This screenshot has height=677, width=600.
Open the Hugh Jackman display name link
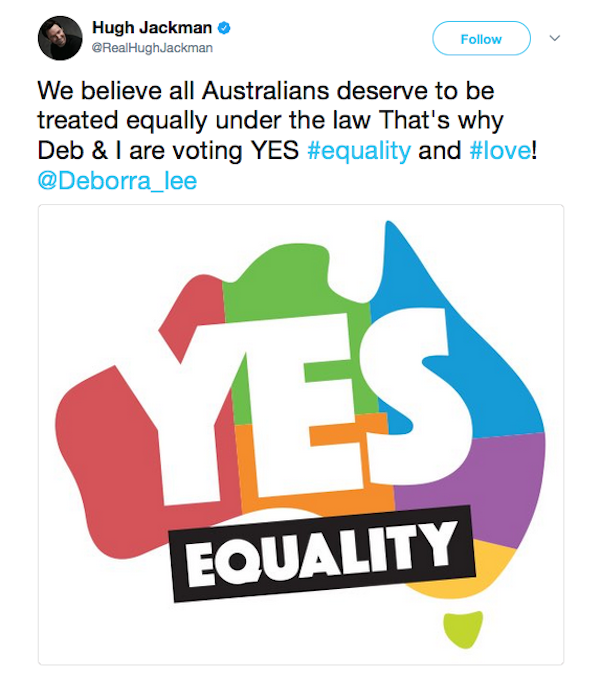[152, 28]
